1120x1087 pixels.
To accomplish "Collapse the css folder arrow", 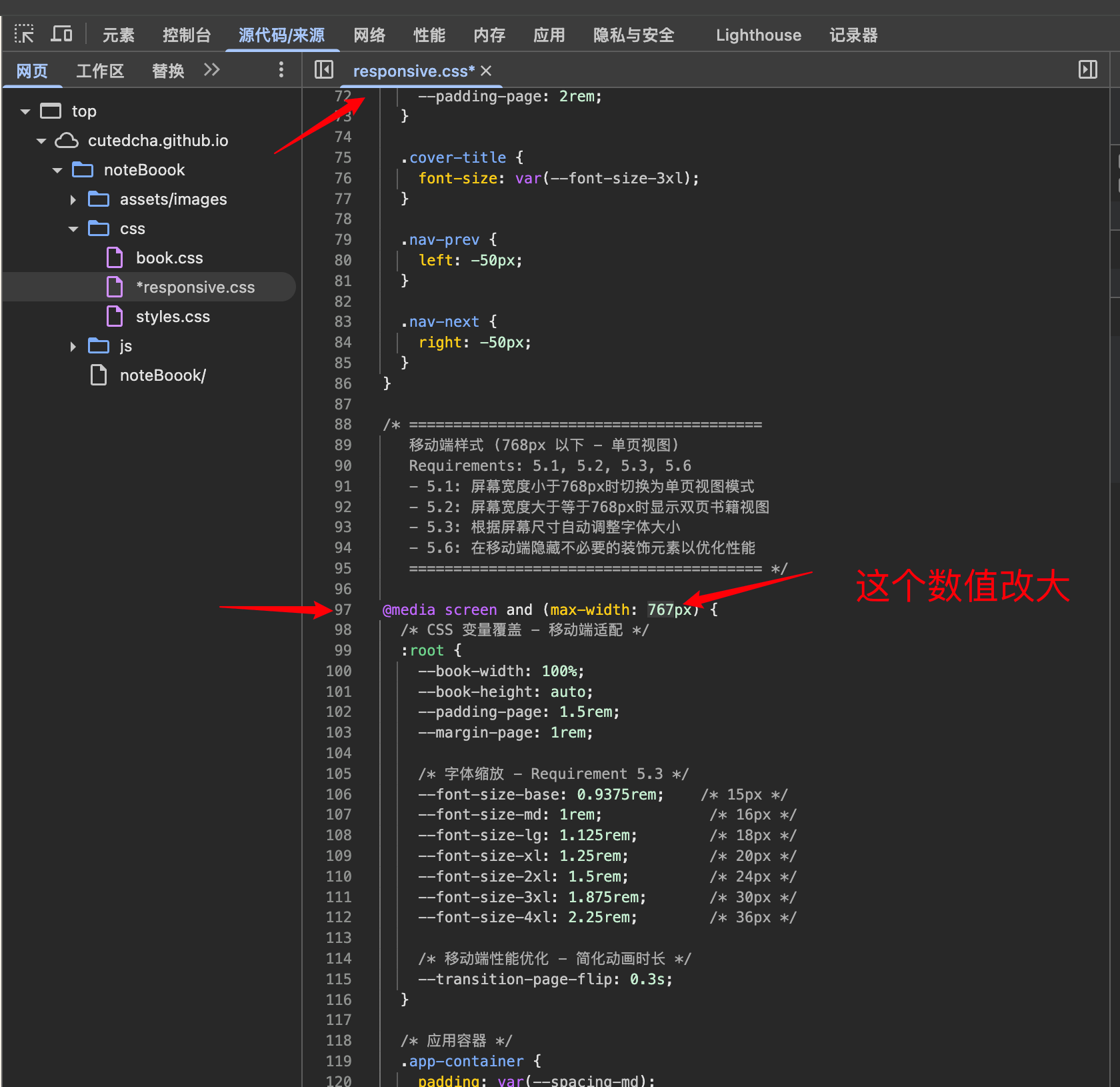I will click(73, 229).
